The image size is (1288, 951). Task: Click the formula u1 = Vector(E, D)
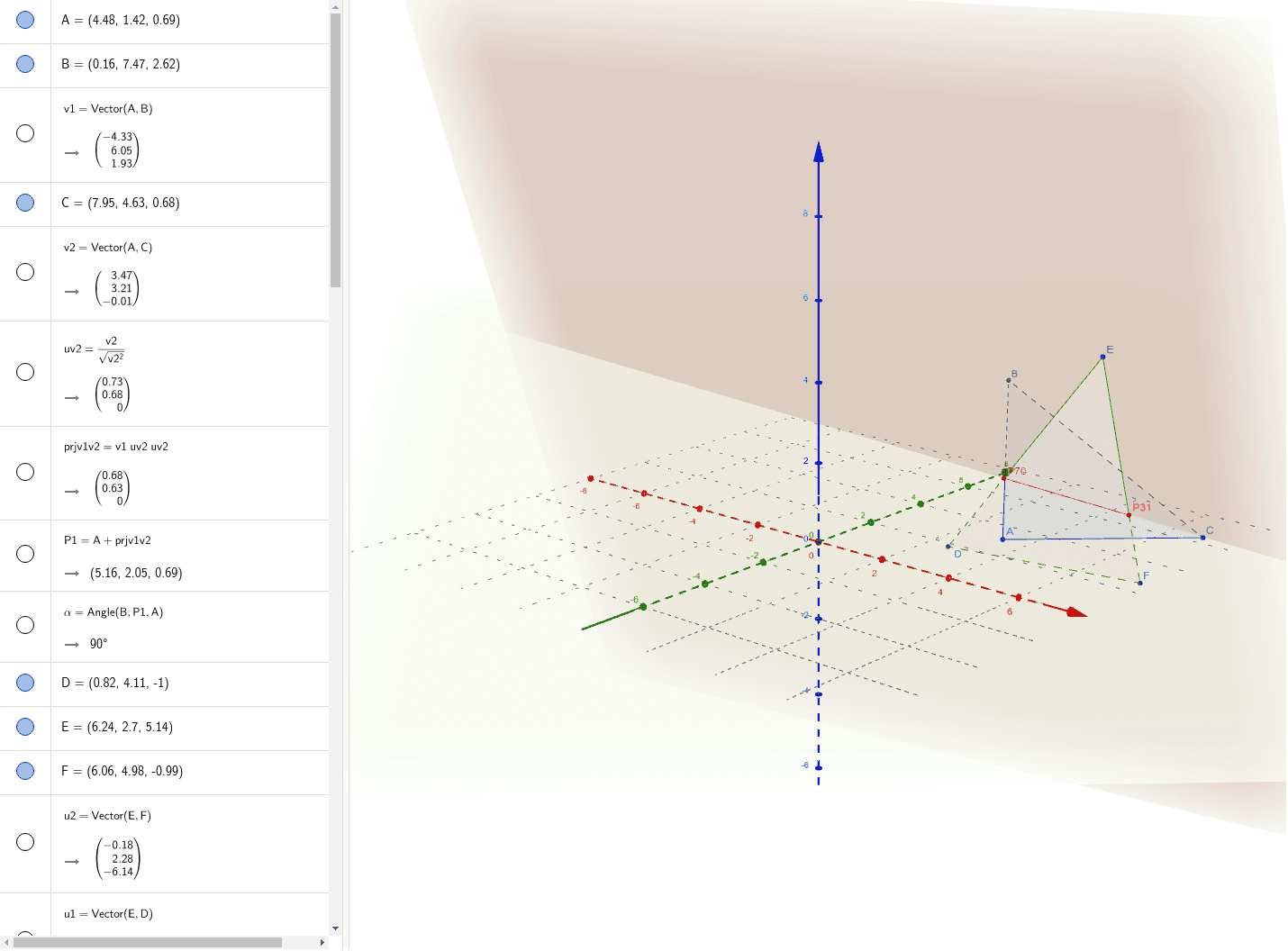107,913
